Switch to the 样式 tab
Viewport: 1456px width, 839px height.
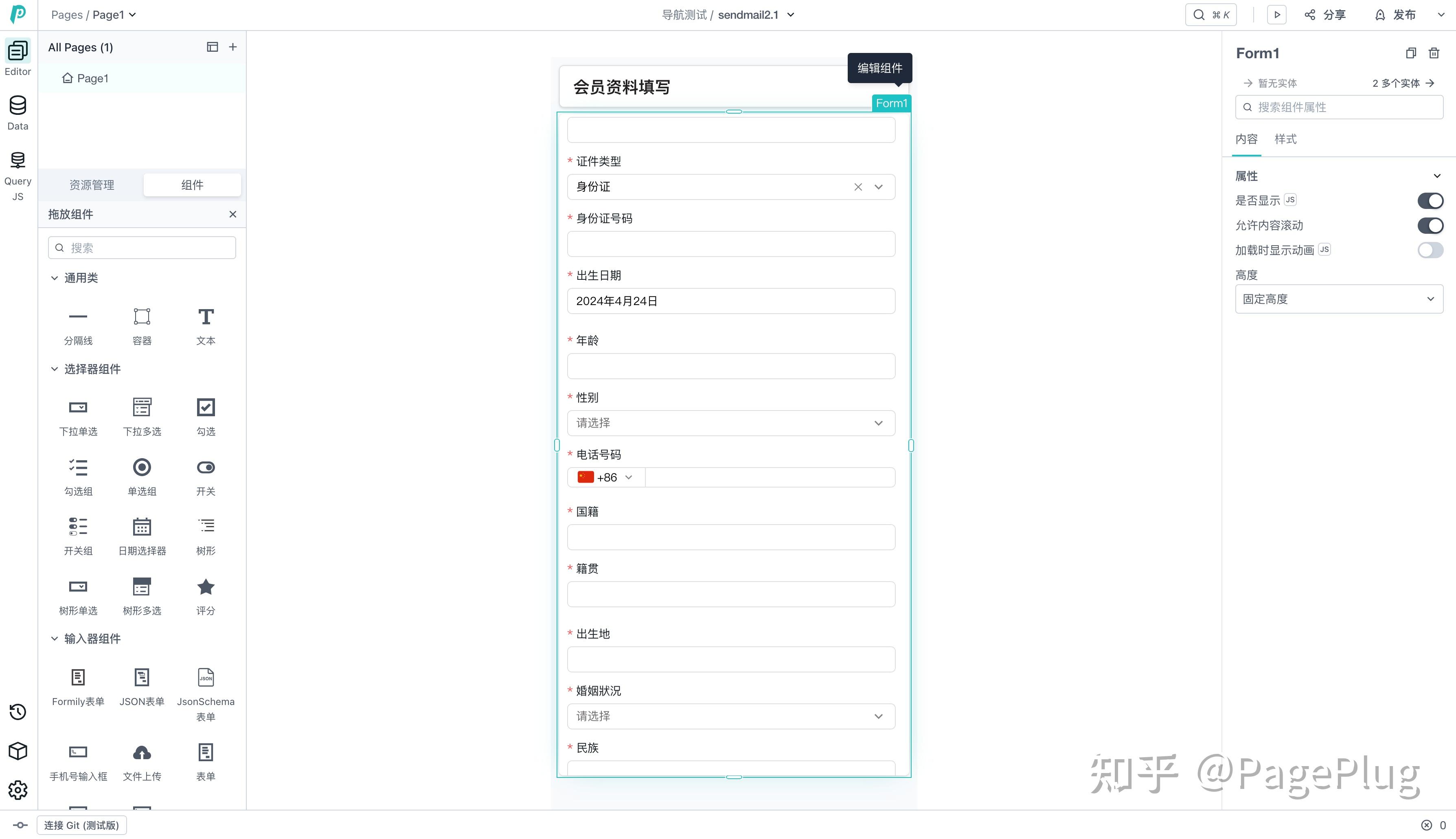click(1285, 139)
